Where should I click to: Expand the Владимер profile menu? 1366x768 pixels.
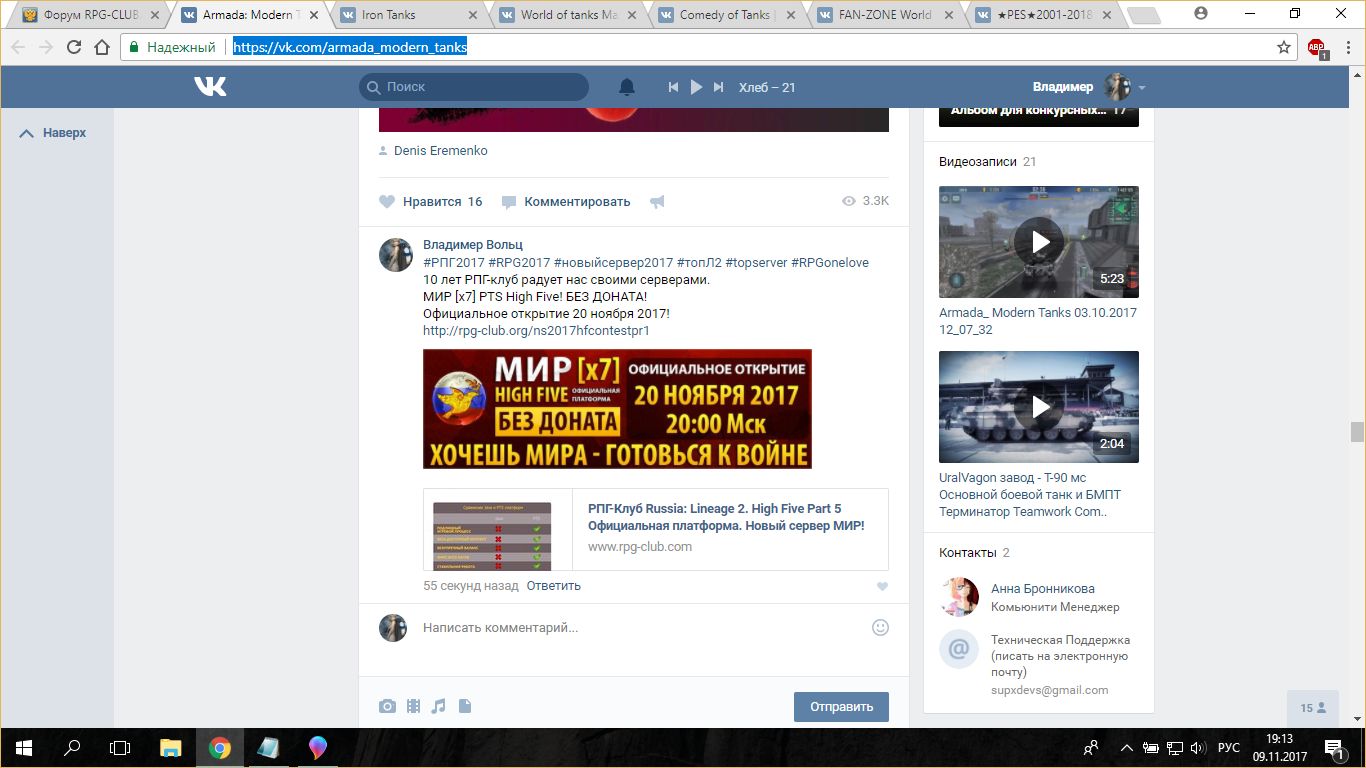1141,88
